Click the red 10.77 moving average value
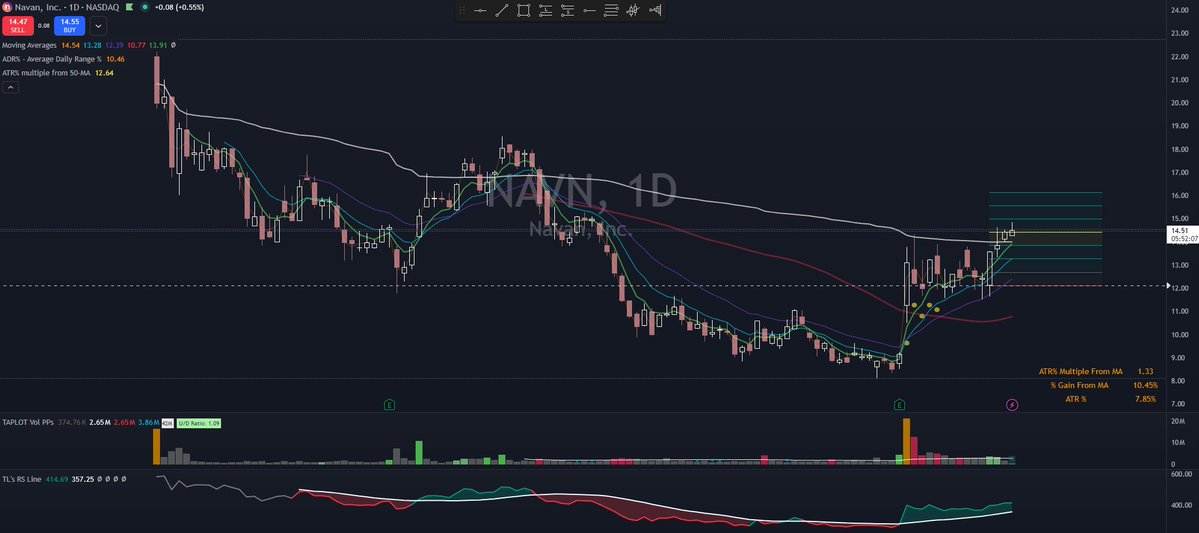This screenshot has width=1199, height=533. pos(135,46)
